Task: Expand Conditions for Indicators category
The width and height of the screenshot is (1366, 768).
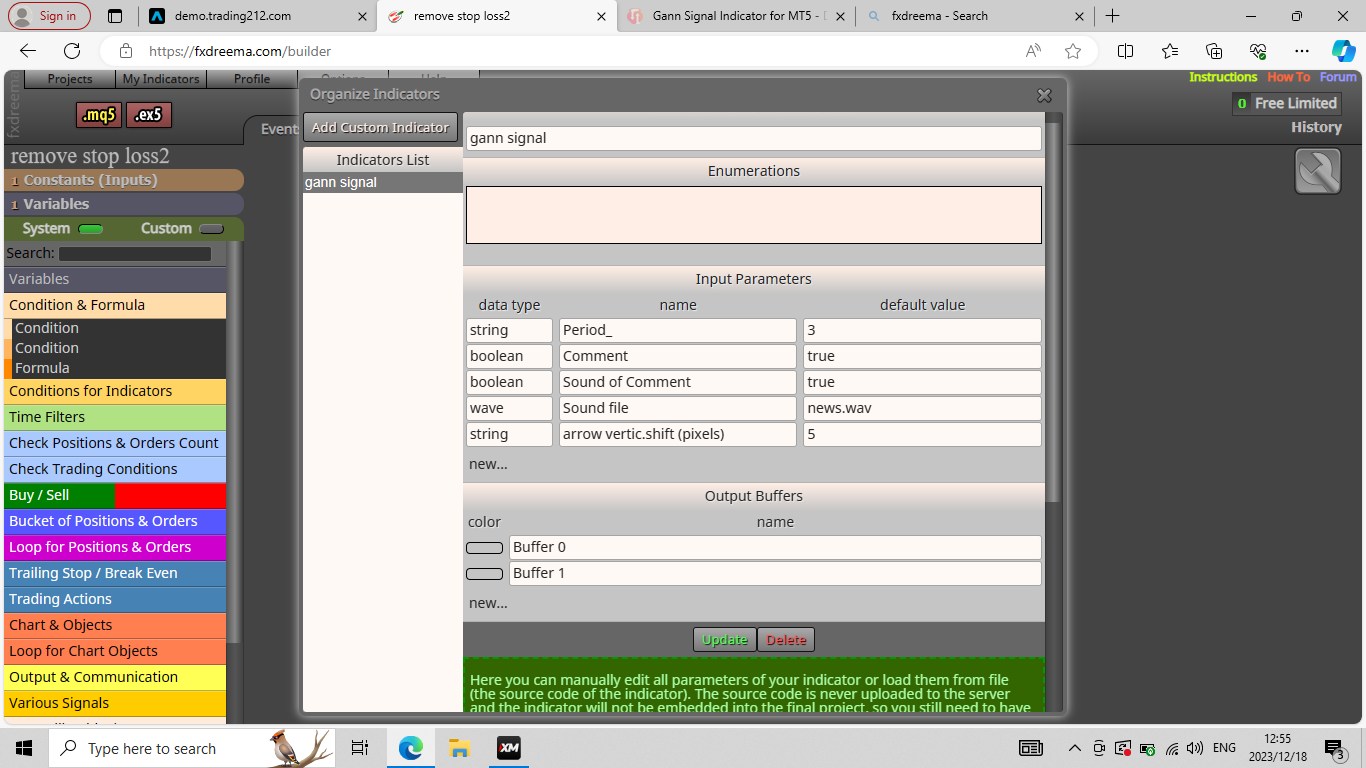Action: tap(115, 391)
